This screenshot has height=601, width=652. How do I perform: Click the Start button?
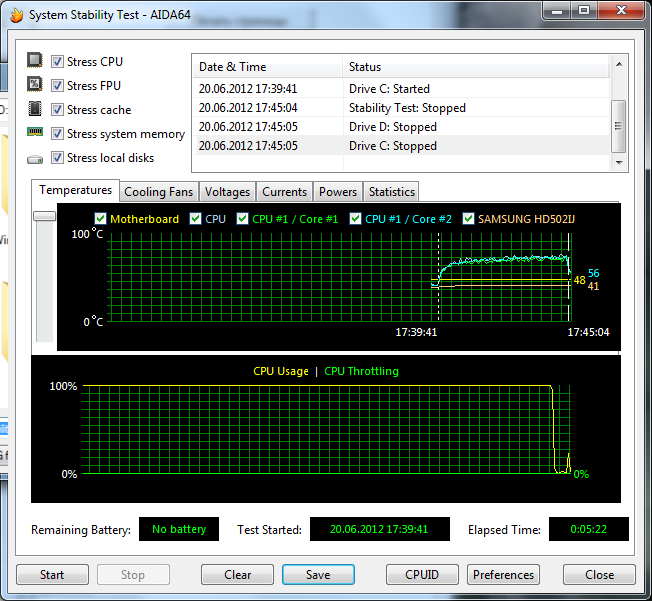[x=52, y=575]
